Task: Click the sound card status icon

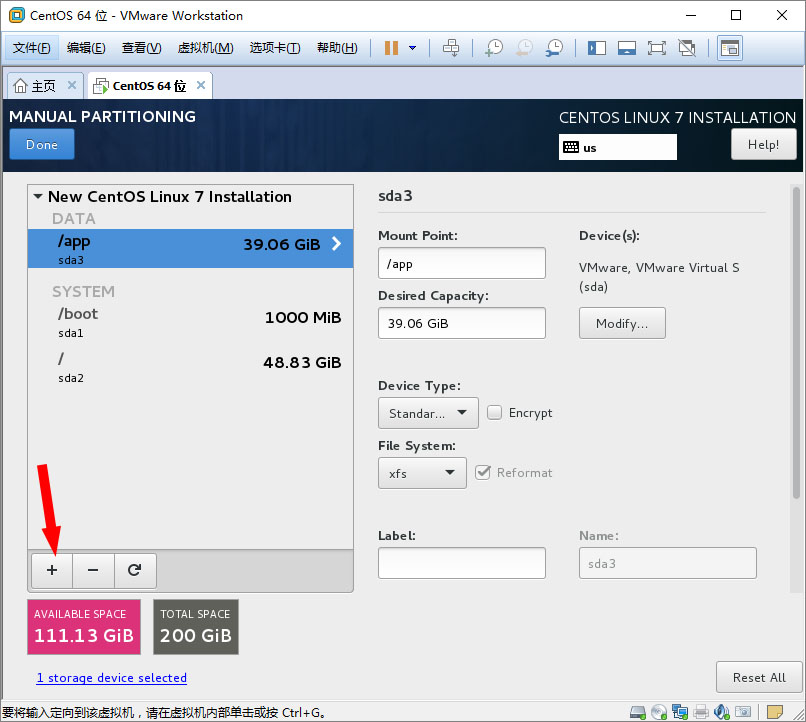Action: tap(723, 712)
